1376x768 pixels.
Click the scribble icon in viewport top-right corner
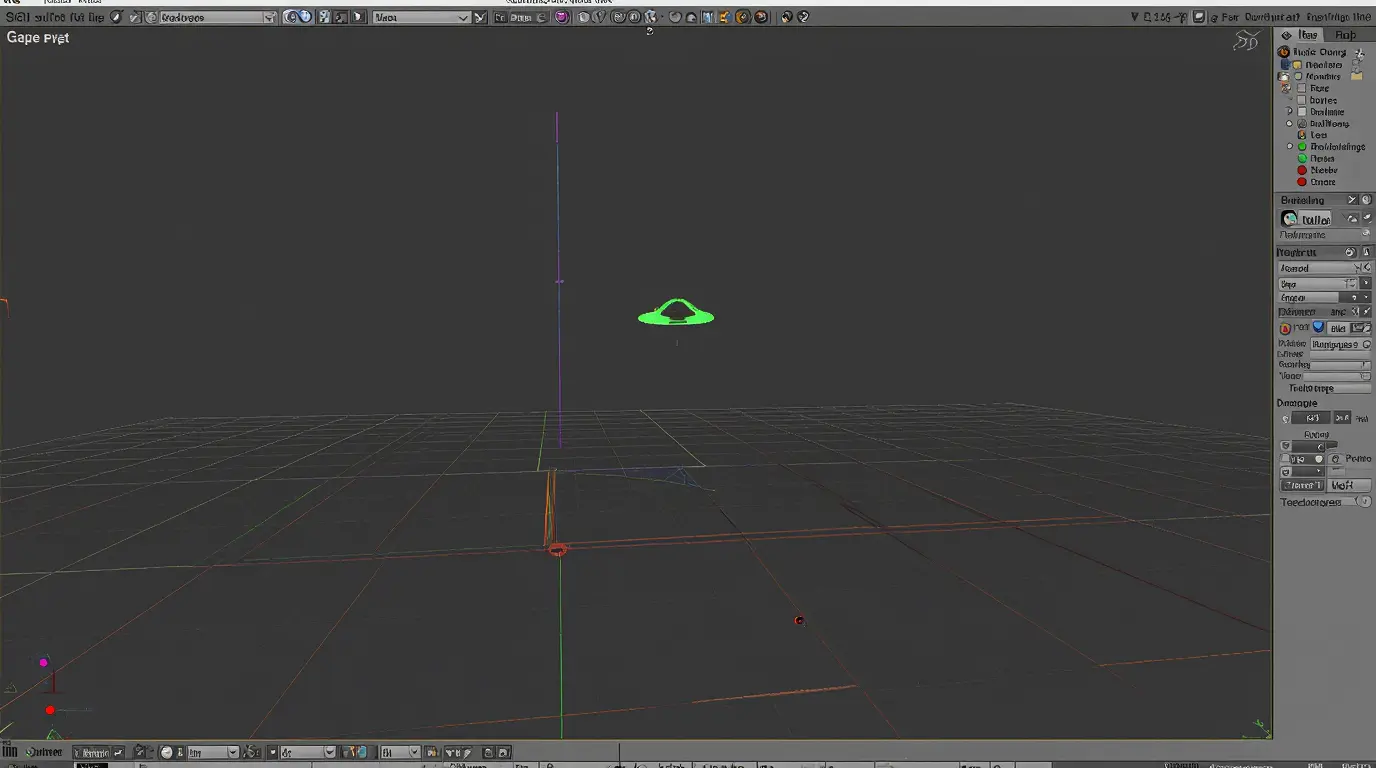1246,40
